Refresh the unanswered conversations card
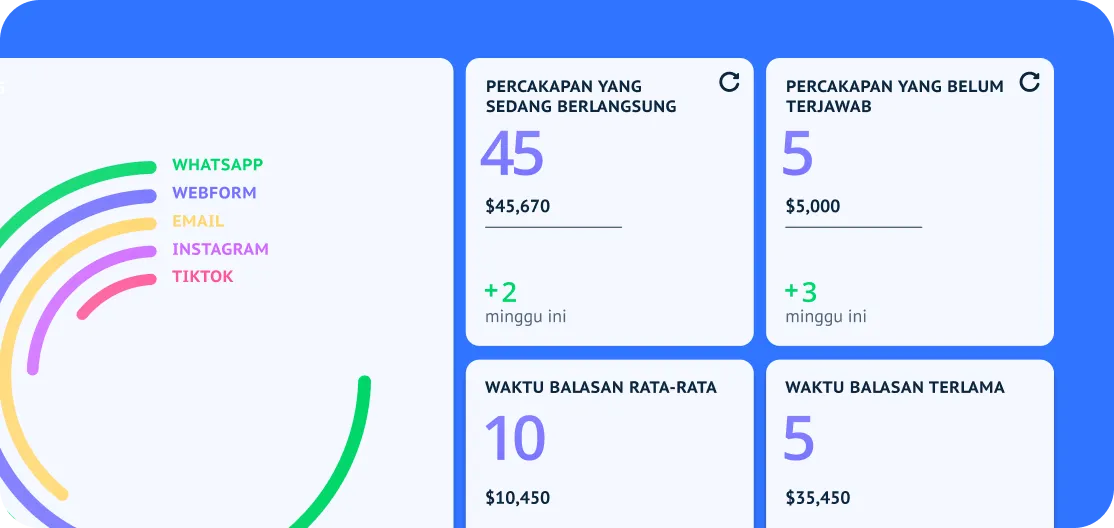Image resolution: width=1114 pixels, height=528 pixels. (1029, 82)
